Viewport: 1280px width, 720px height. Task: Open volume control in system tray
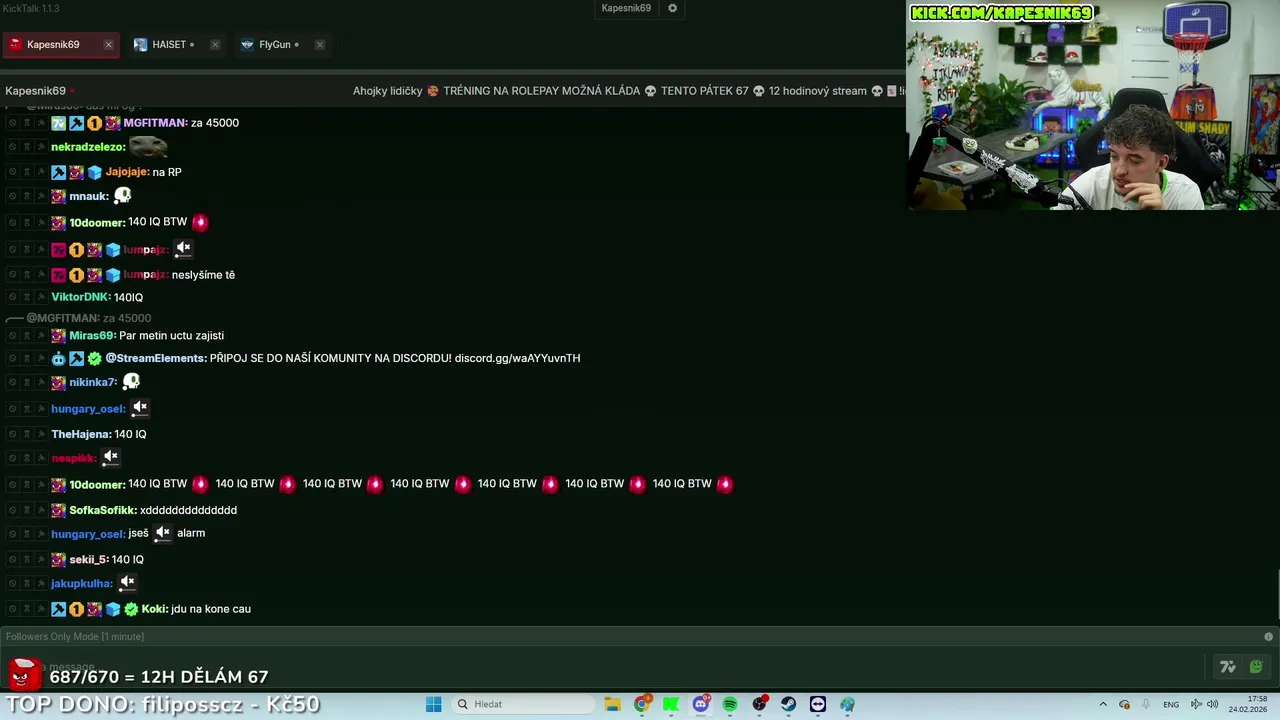[x=1212, y=704]
